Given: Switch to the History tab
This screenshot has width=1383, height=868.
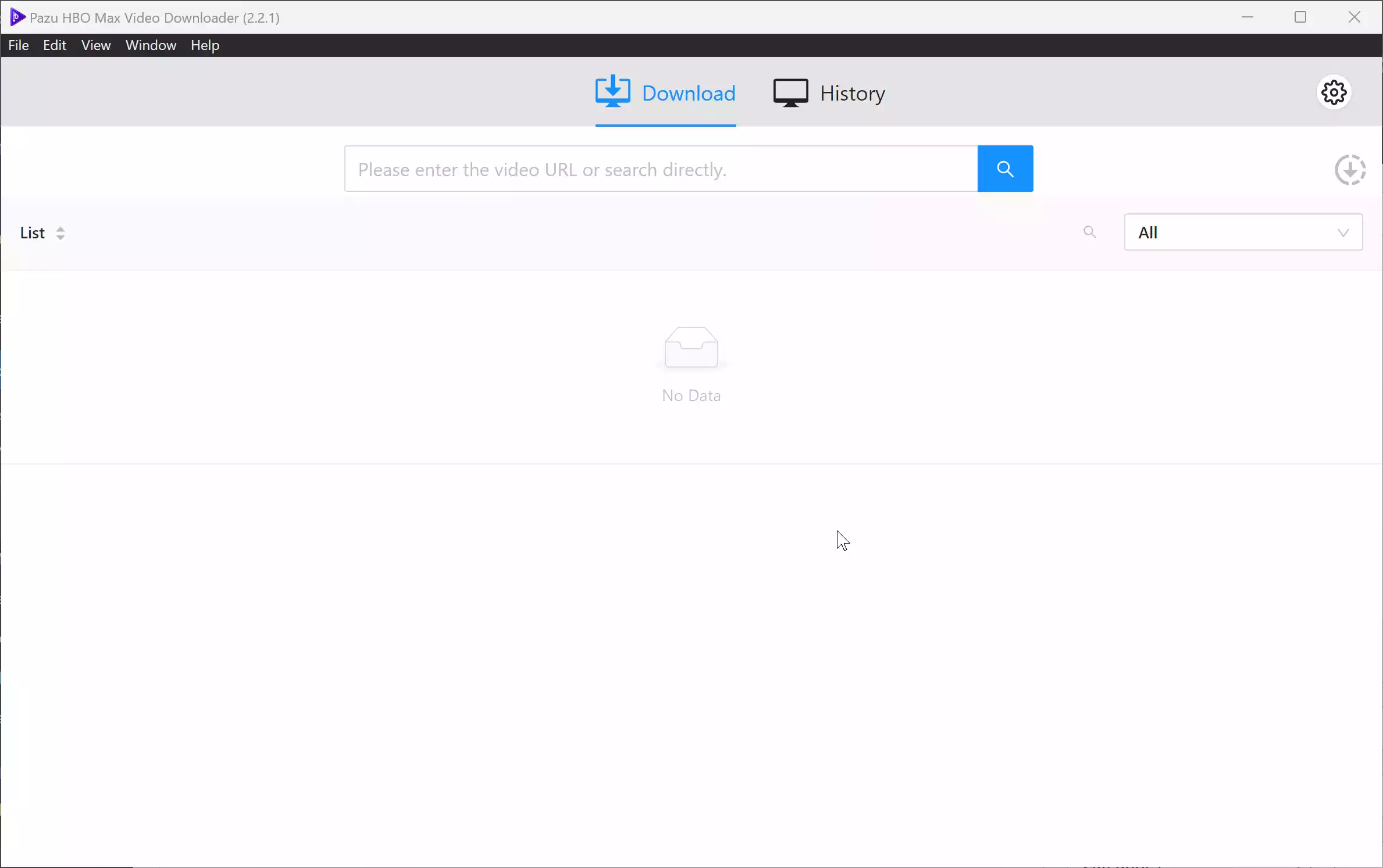Looking at the screenshot, I should (852, 93).
